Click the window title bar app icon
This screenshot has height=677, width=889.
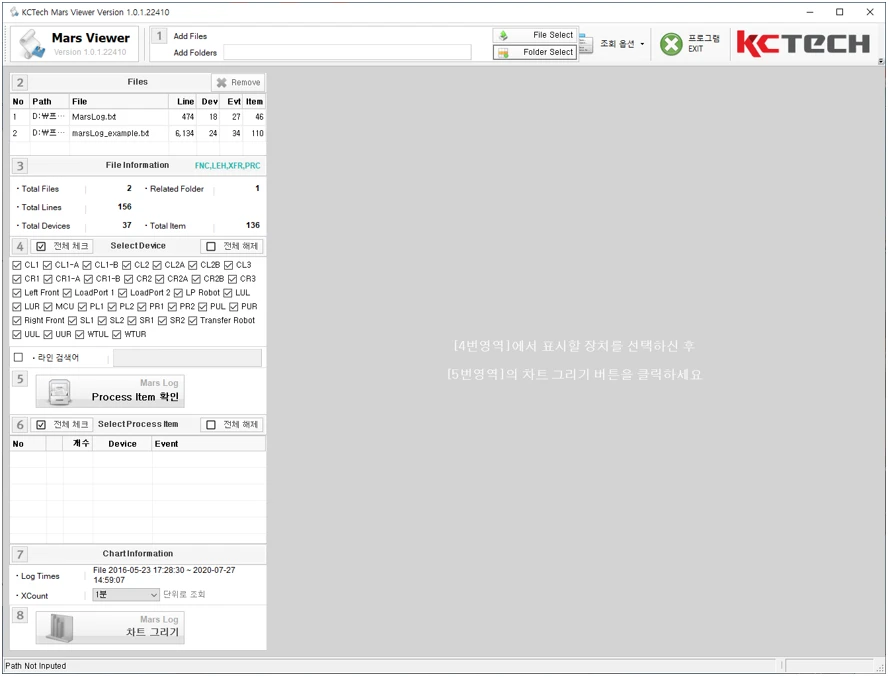14,12
